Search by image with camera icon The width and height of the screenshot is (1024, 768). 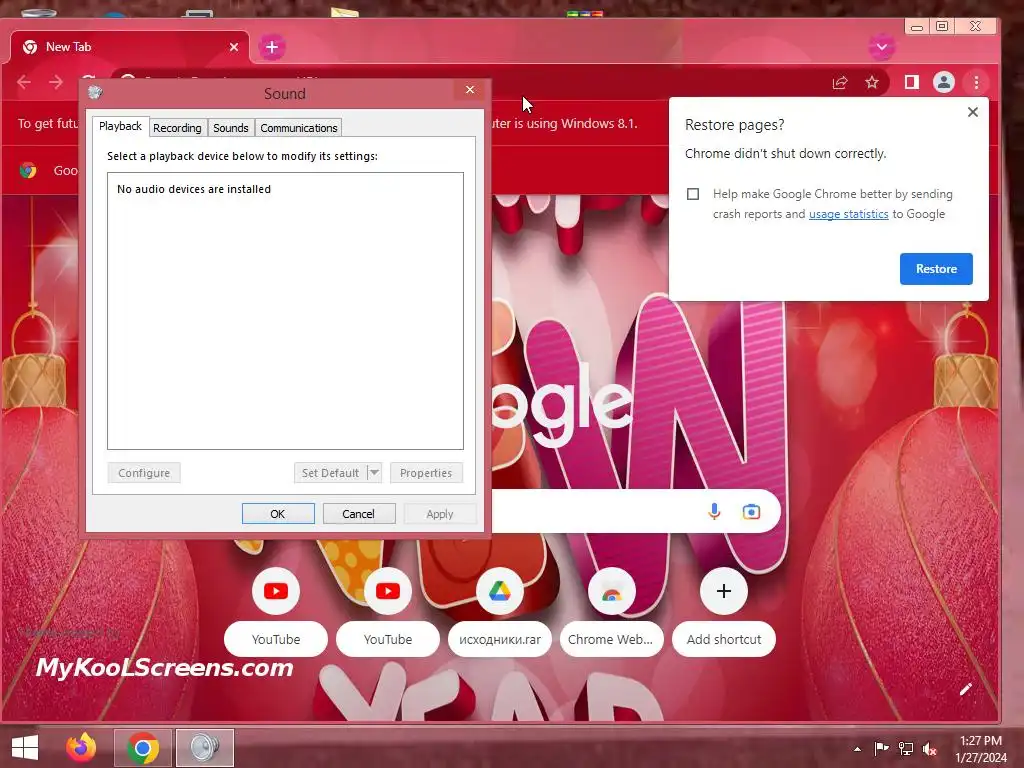[x=751, y=511]
